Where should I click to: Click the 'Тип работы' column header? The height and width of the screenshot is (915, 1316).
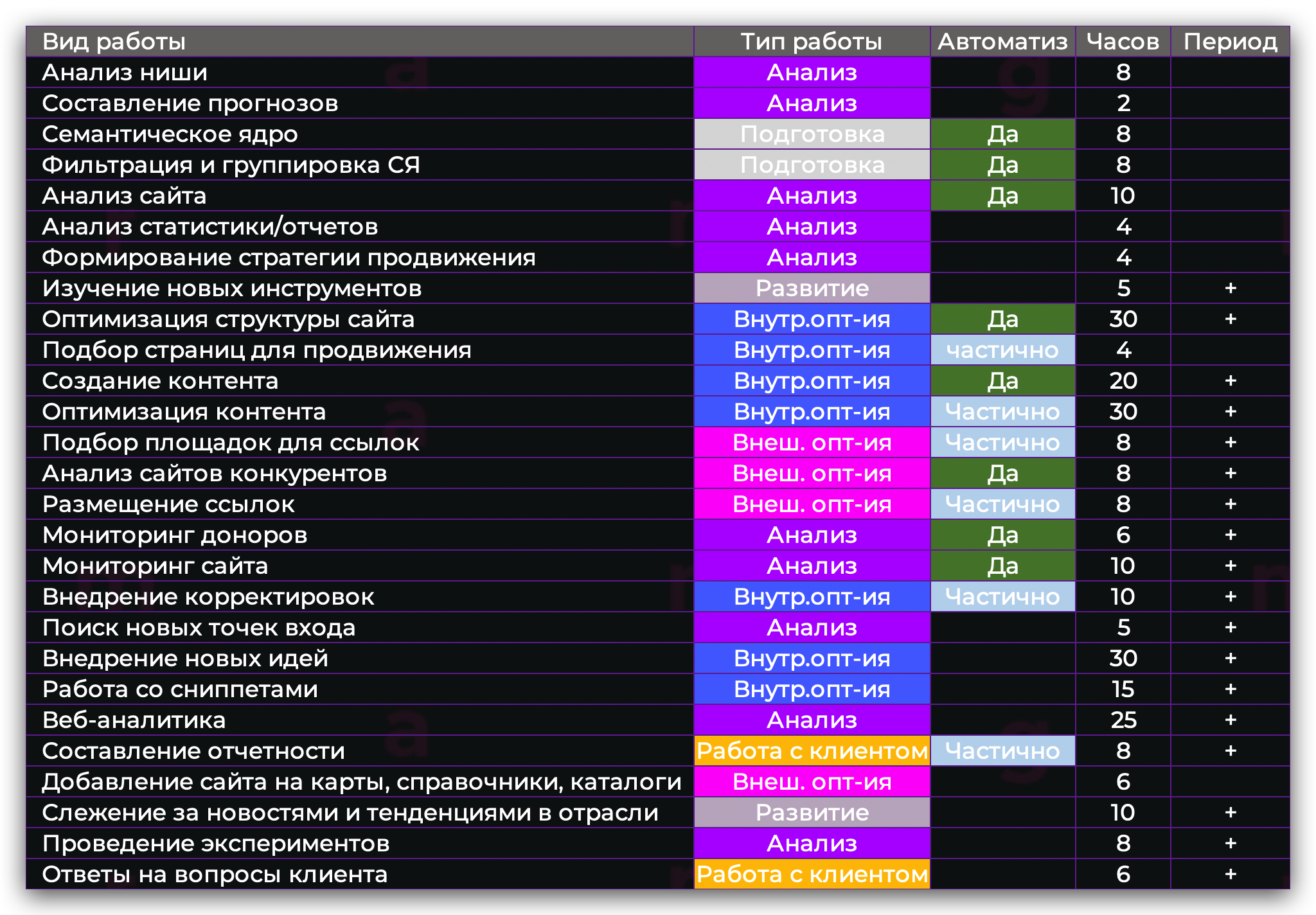point(812,42)
